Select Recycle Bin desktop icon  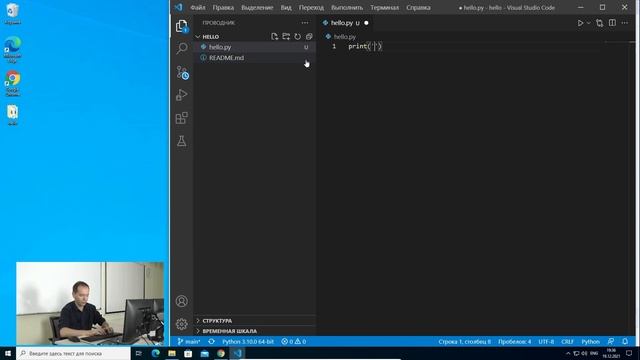click(12, 14)
